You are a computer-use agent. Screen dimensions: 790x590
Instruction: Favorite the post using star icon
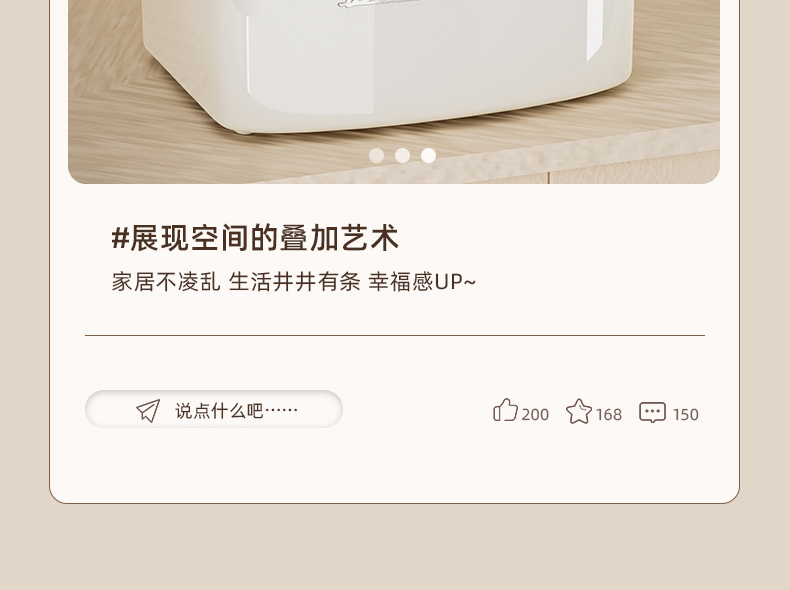coord(579,411)
